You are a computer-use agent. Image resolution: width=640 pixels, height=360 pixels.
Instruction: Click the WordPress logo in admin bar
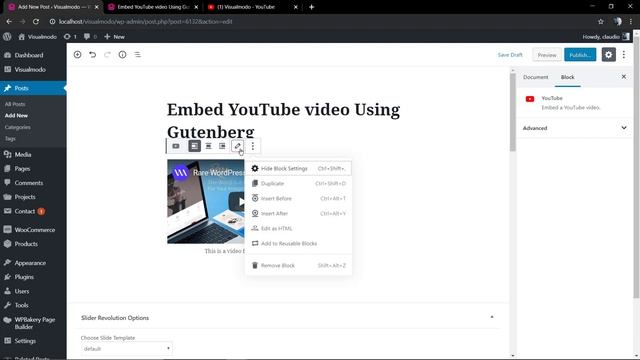click(x=7, y=36)
